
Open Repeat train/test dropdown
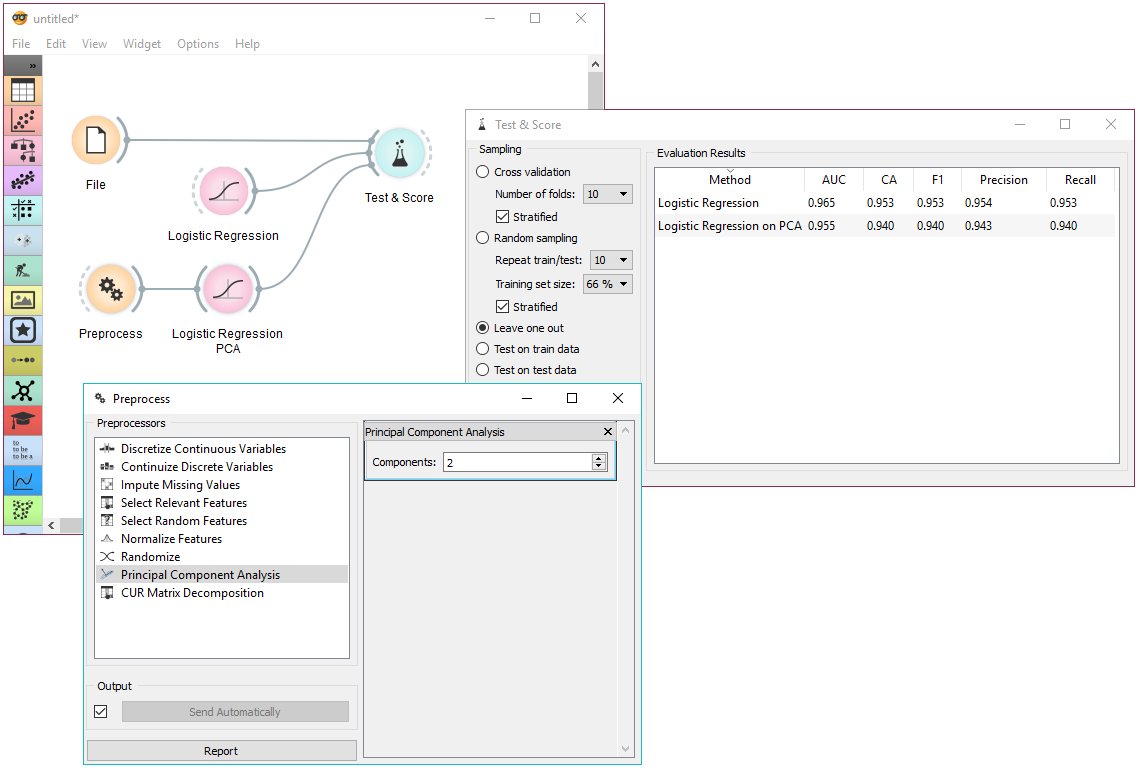(611, 260)
